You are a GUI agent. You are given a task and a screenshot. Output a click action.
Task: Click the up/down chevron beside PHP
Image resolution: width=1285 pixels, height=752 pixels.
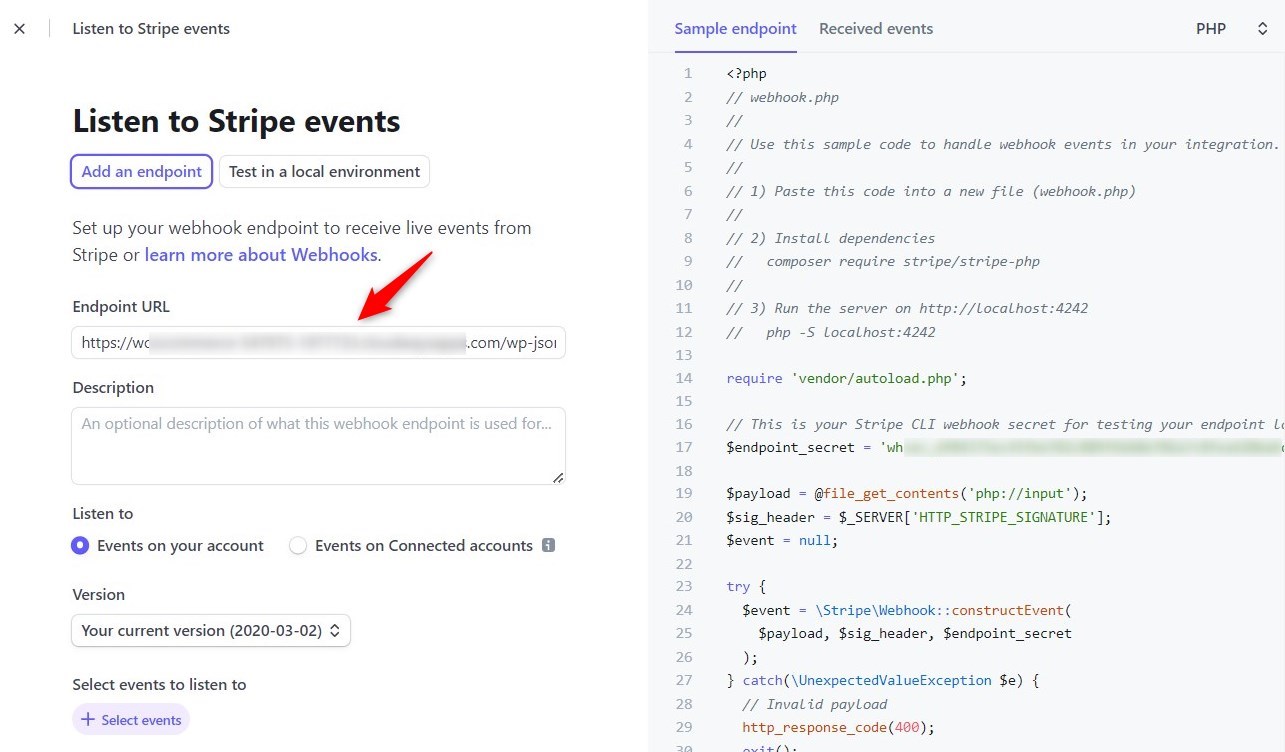pos(1263,29)
